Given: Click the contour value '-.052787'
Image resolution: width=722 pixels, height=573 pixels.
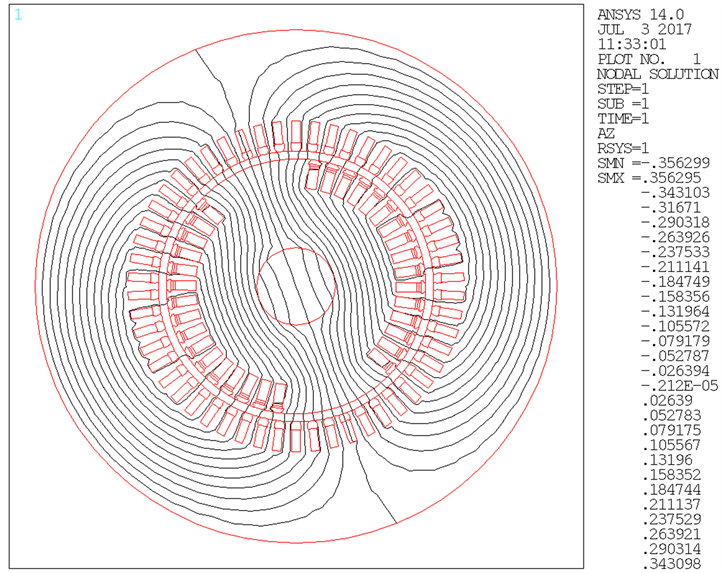Looking at the screenshot, I should [x=675, y=356].
